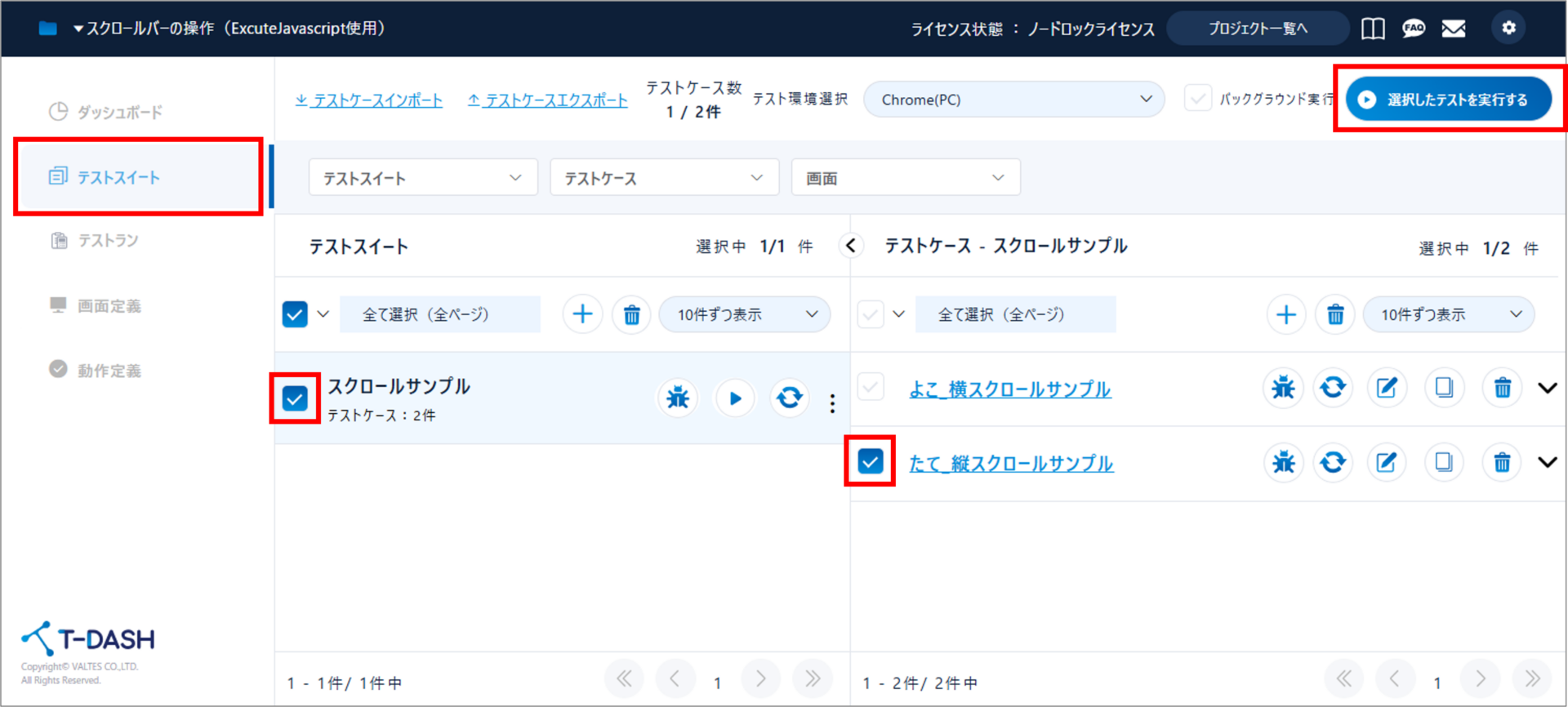The image size is (1568, 707).
Task: Click the テストケースインポート link
Action: [x=369, y=100]
